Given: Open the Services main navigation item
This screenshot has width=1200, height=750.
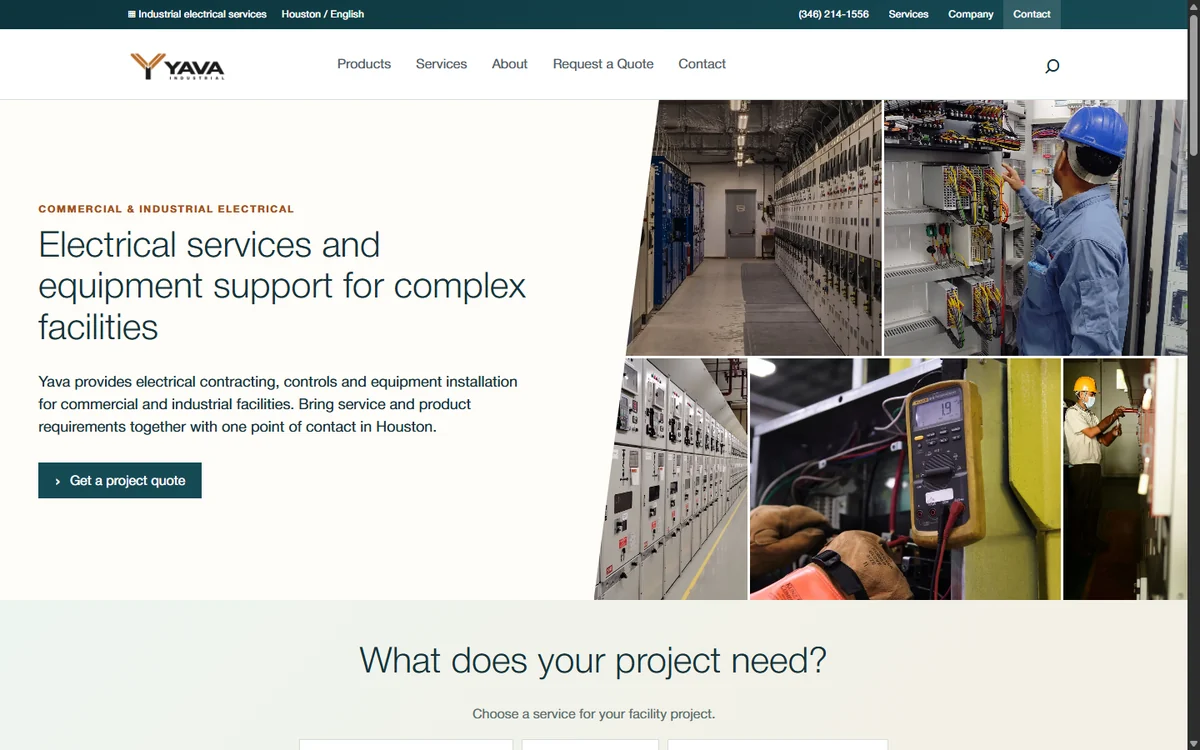Looking at the screenshot, I should click(441, 64).
